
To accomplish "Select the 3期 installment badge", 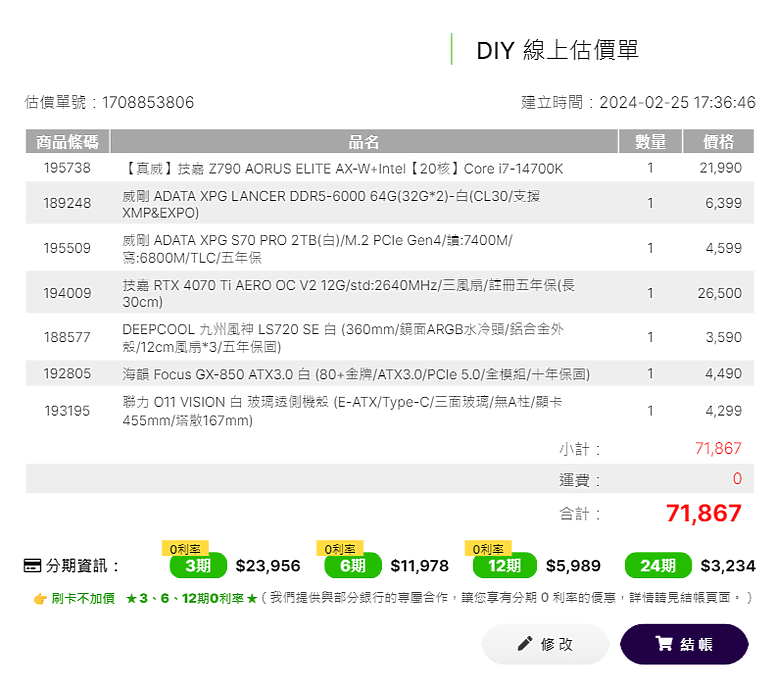I will 198,566.
